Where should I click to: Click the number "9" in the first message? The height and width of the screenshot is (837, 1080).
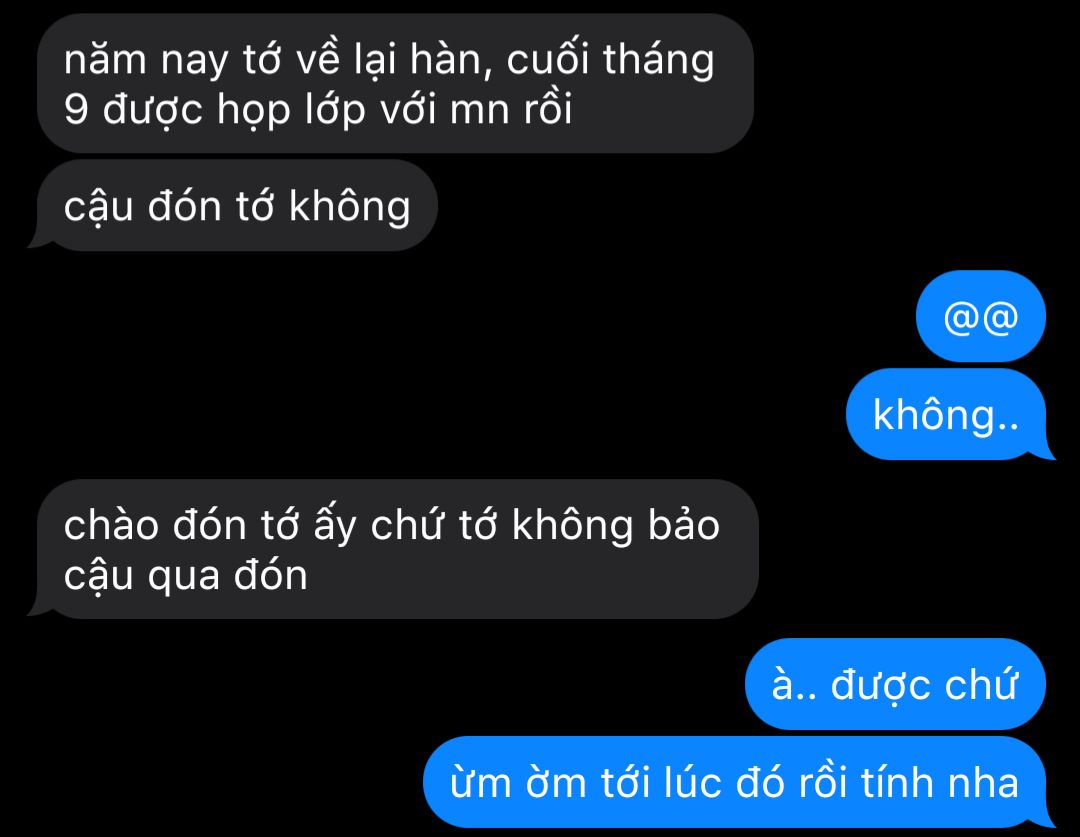tap(76, 110)
